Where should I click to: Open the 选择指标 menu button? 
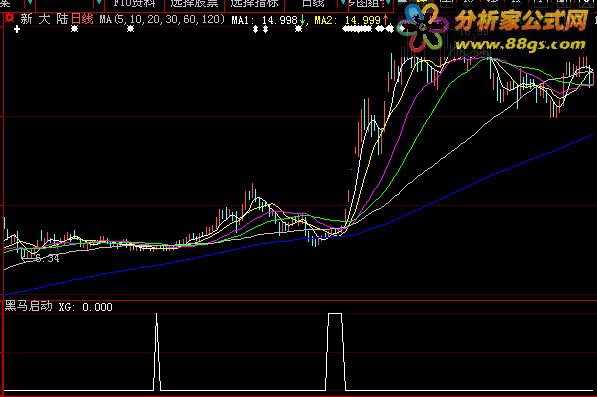(254, 4)
